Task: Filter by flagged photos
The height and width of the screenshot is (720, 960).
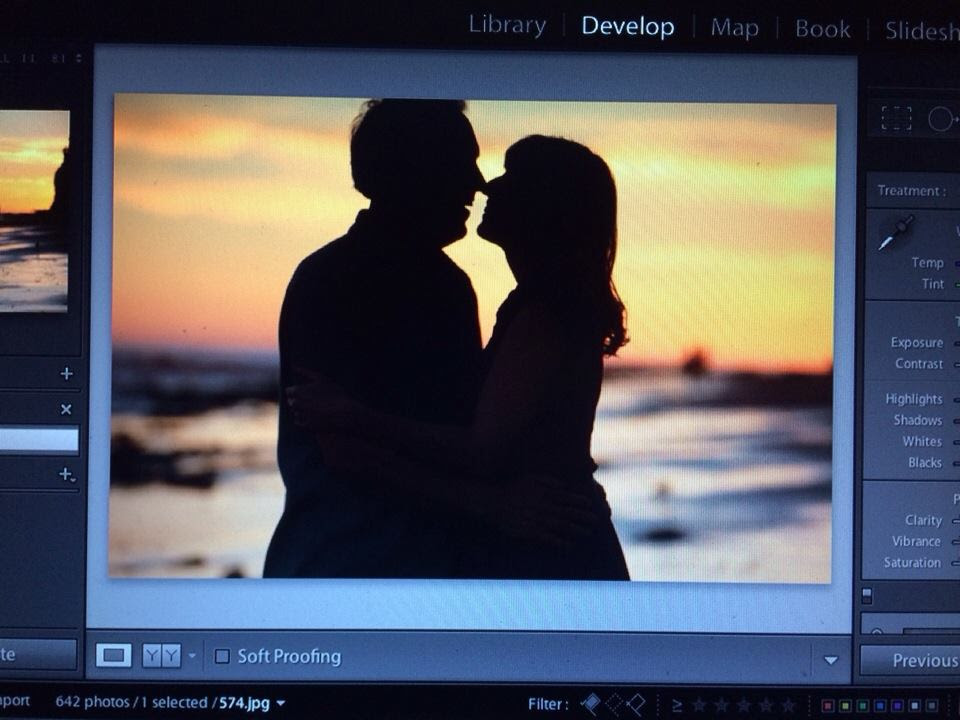Action: (590, 704)
